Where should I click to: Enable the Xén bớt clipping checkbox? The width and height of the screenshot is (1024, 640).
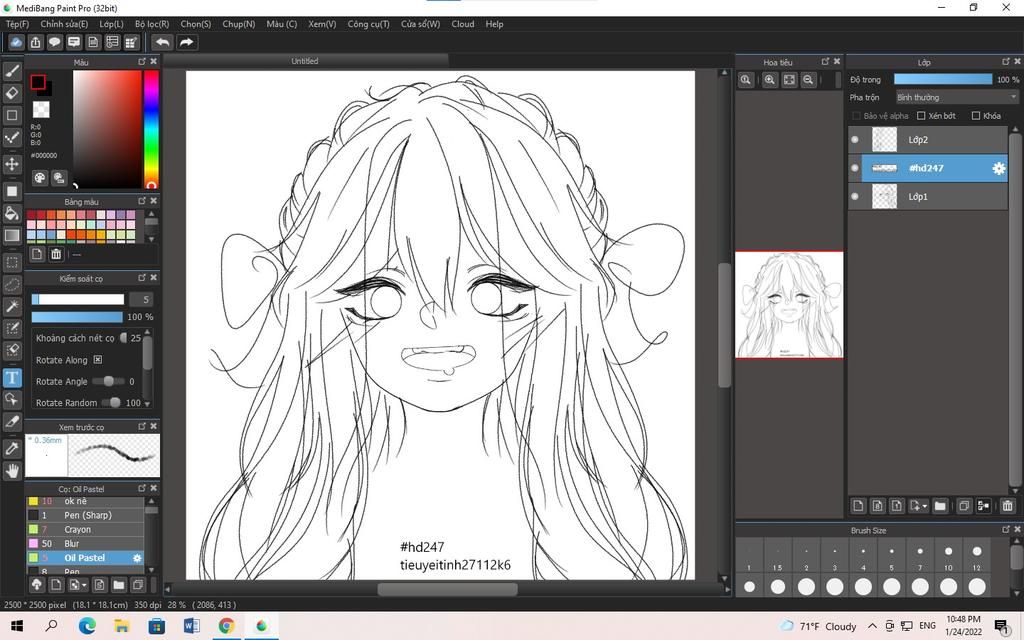[x=921, y=116]
